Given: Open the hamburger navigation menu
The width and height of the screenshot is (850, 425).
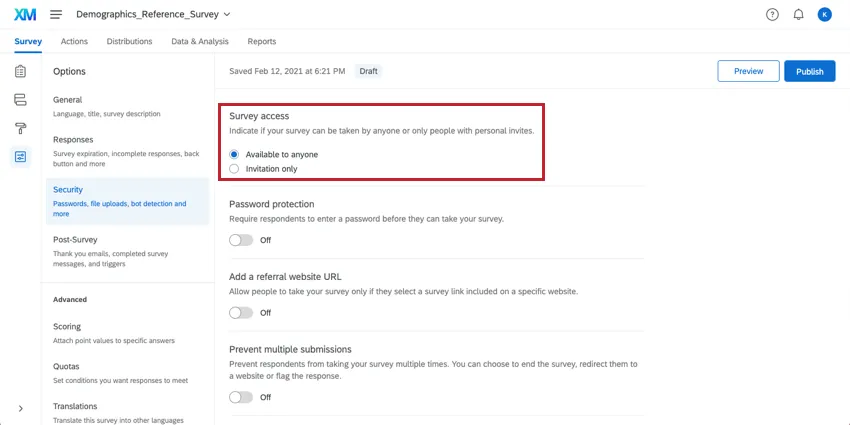Looking at the screenshot, I should pos(56,14).
